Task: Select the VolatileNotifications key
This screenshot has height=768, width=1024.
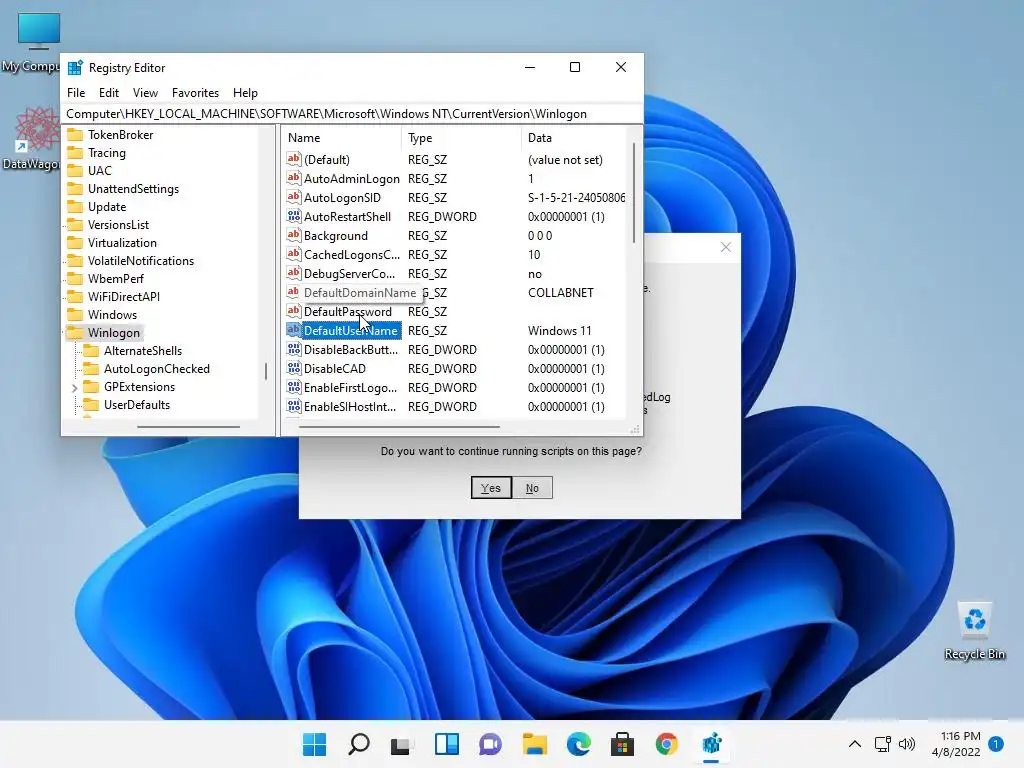Action: click(140, 261)
